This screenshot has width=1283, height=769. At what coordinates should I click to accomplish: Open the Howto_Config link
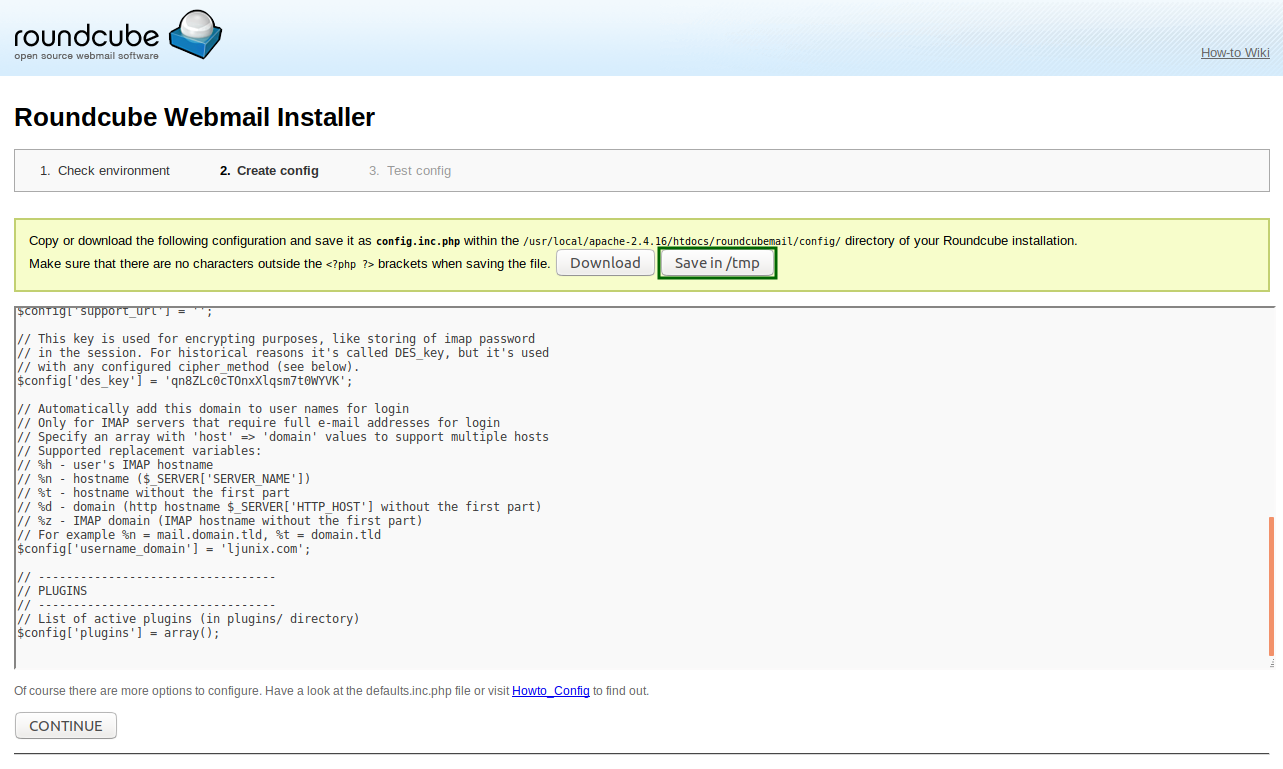(x=551, y=691)
